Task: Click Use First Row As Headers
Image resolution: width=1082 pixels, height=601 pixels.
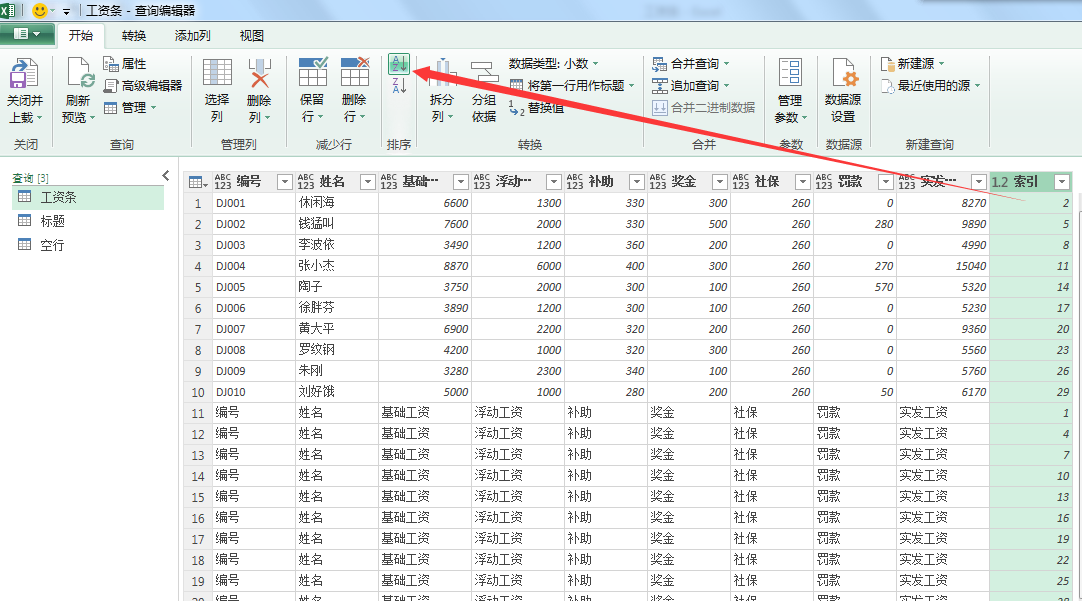Action: (x=571, y=86)
